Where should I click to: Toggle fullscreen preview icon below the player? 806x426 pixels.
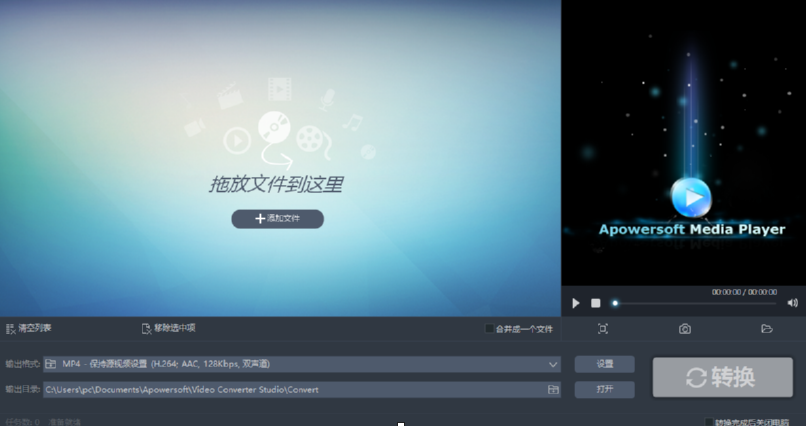click(603, 329)
